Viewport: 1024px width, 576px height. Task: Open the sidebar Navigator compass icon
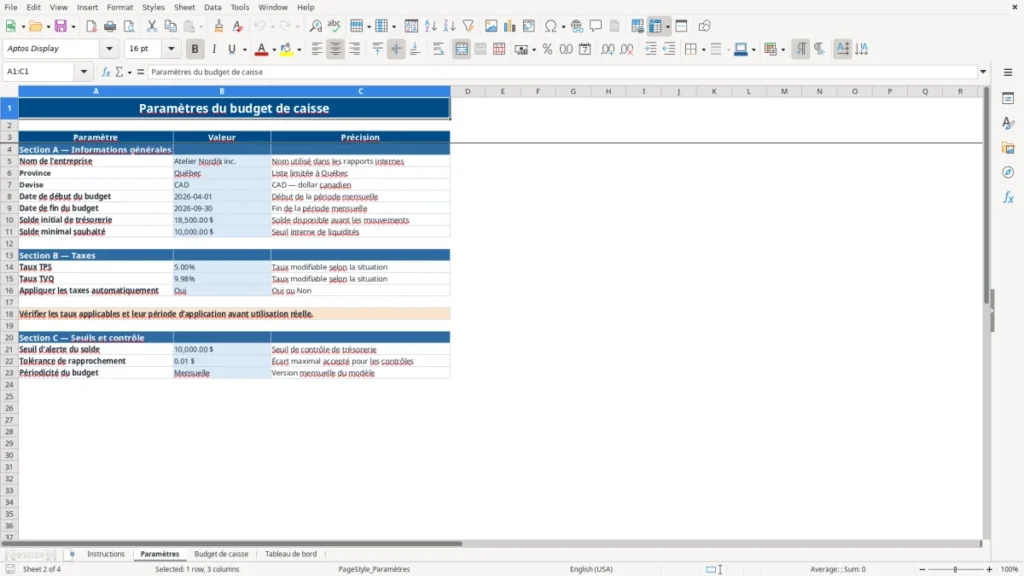pyautogui.click(x=1008, y=172)
